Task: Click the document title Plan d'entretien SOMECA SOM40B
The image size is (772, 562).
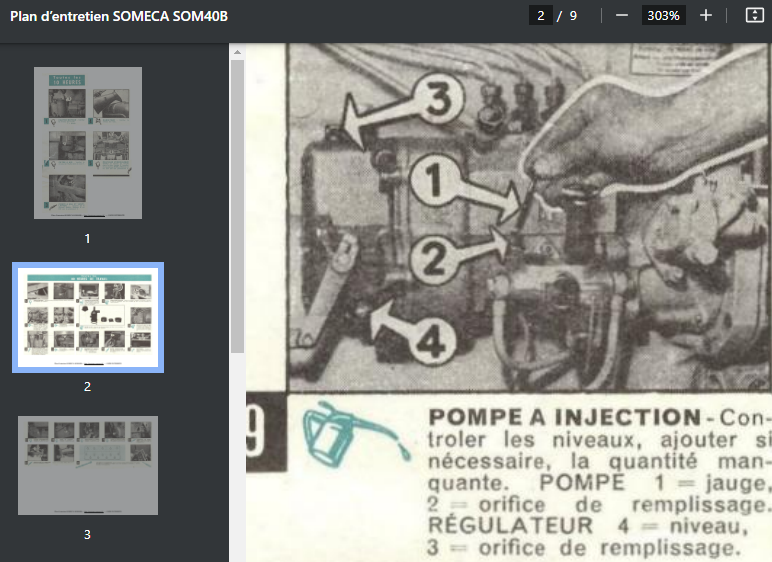Action: pos(119,16)
